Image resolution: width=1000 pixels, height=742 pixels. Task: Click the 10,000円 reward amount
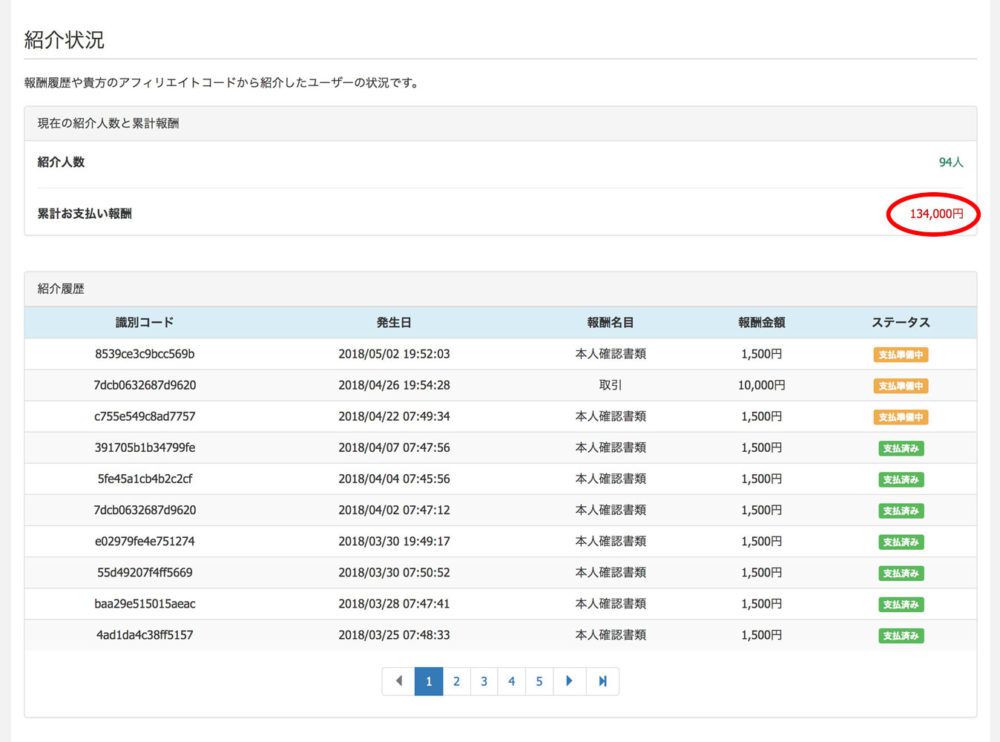pyautogui.click(x=761, y=385)
